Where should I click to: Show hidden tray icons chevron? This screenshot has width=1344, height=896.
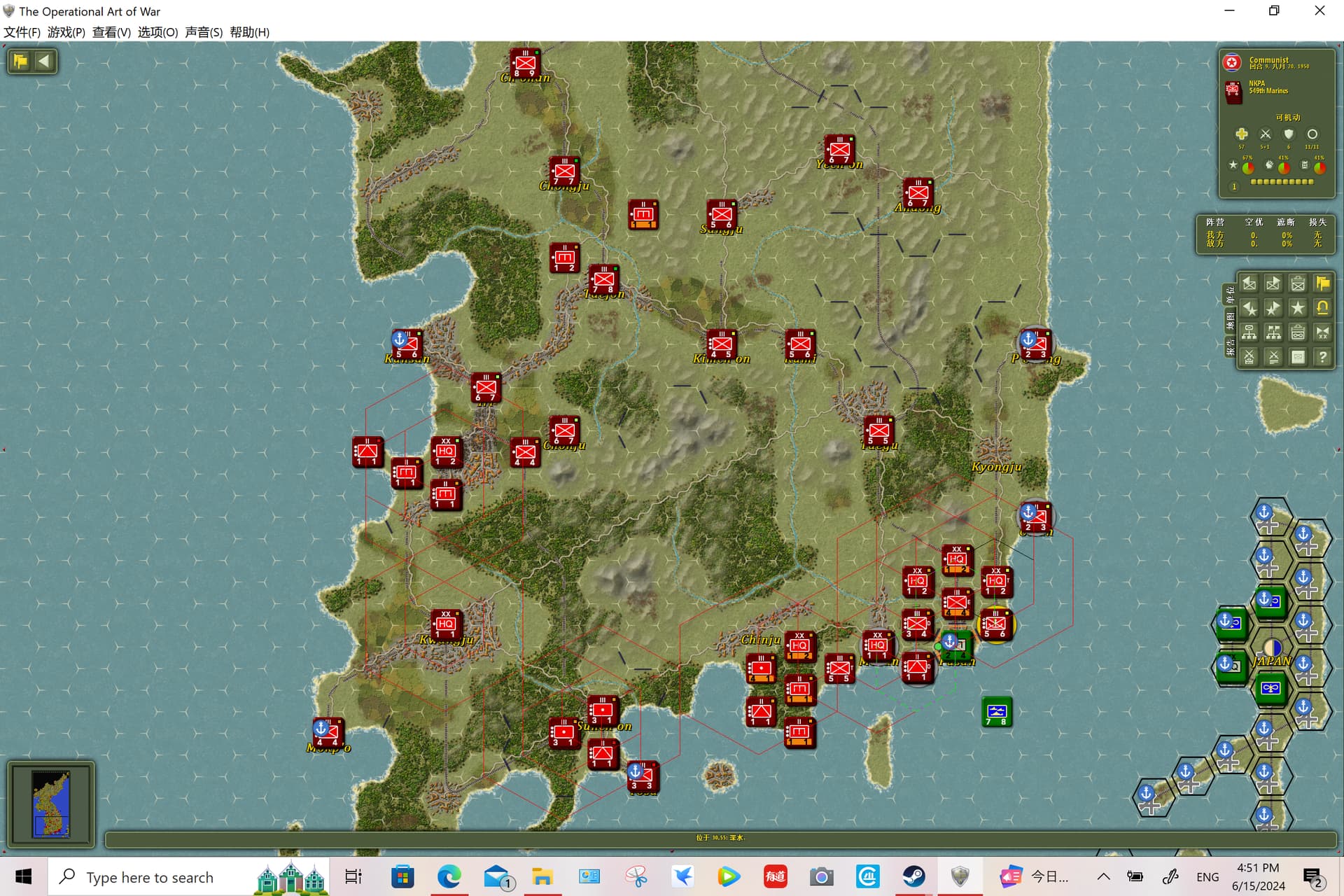(x=1103, y=876)
